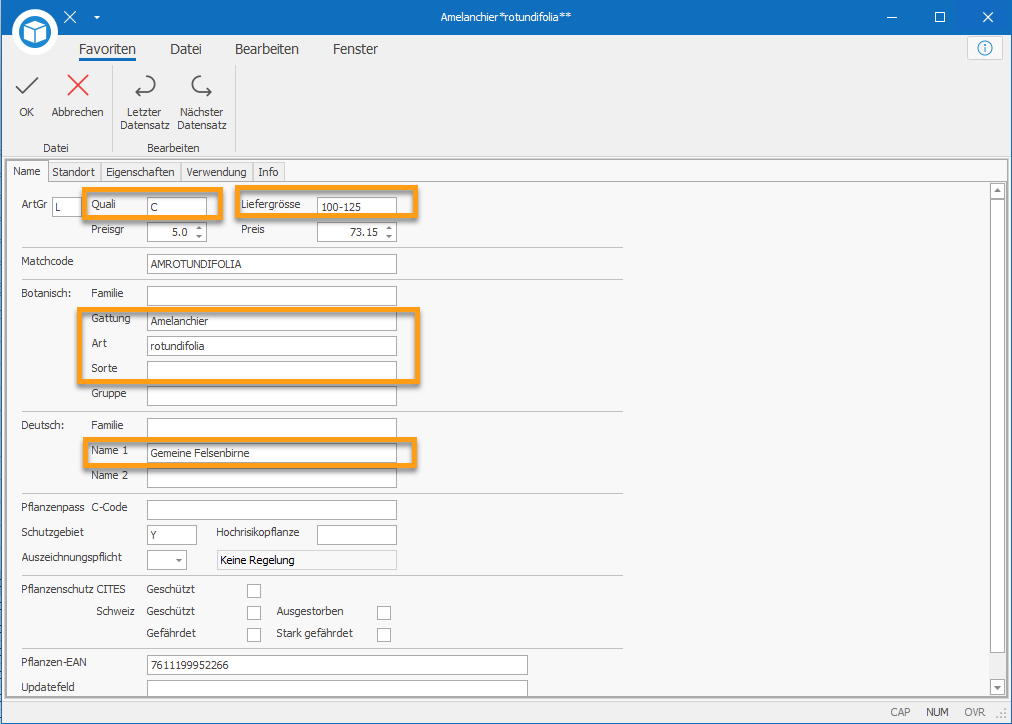Tick the Schweiz Geschützt checkbox
Viewport: 1012px width, 724px height.
(x=254, y=612)
